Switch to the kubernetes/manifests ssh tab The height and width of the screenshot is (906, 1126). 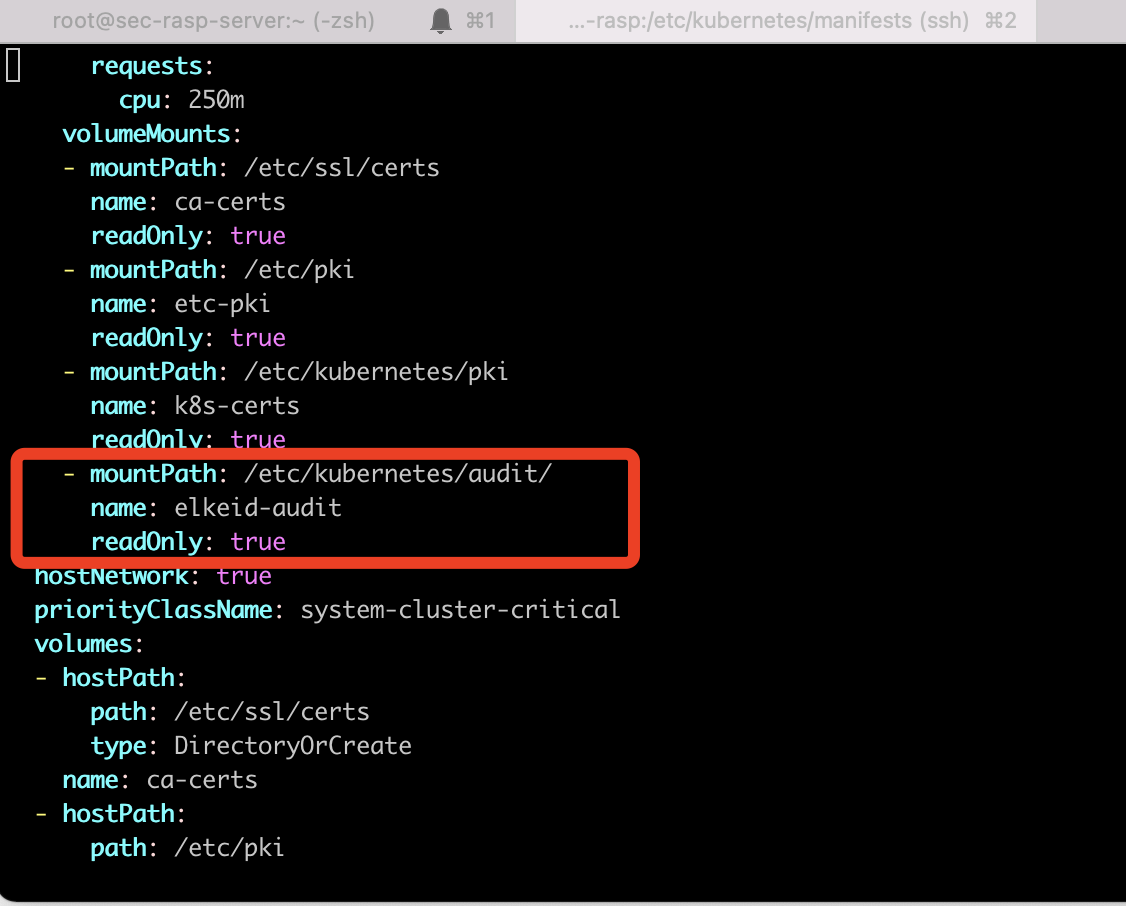click(x=776, y=20)
